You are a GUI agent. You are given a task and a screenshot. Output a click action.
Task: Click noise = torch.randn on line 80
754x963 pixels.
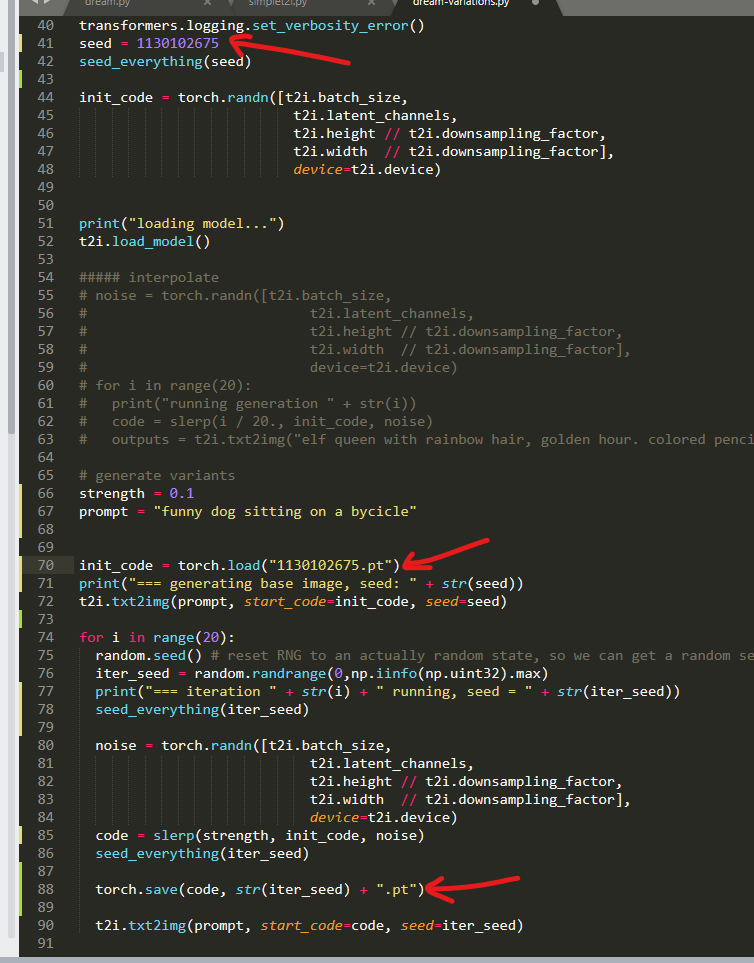[x=173, y=745]
